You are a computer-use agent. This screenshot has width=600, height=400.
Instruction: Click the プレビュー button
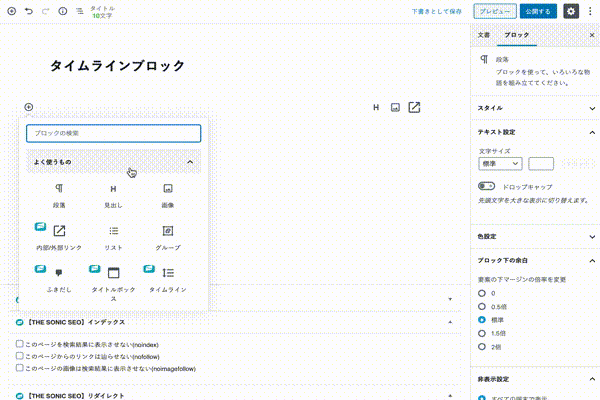pyautogui.click(x=495, y=11)
